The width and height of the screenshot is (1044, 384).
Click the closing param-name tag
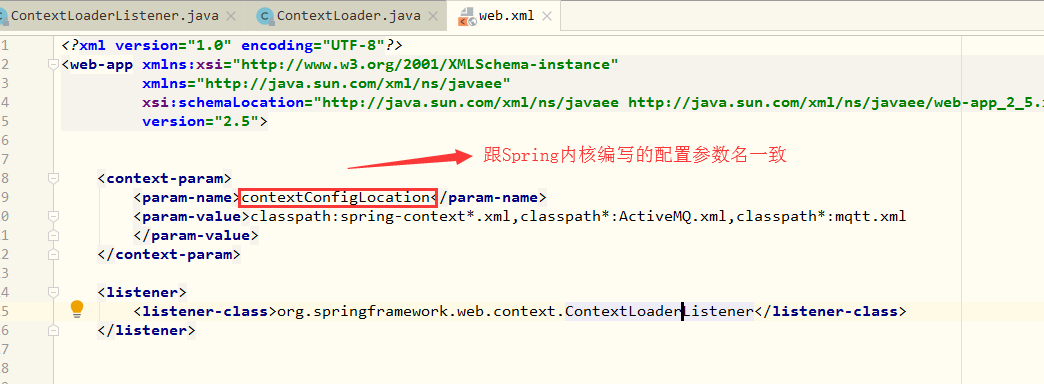tap(489, 198)
